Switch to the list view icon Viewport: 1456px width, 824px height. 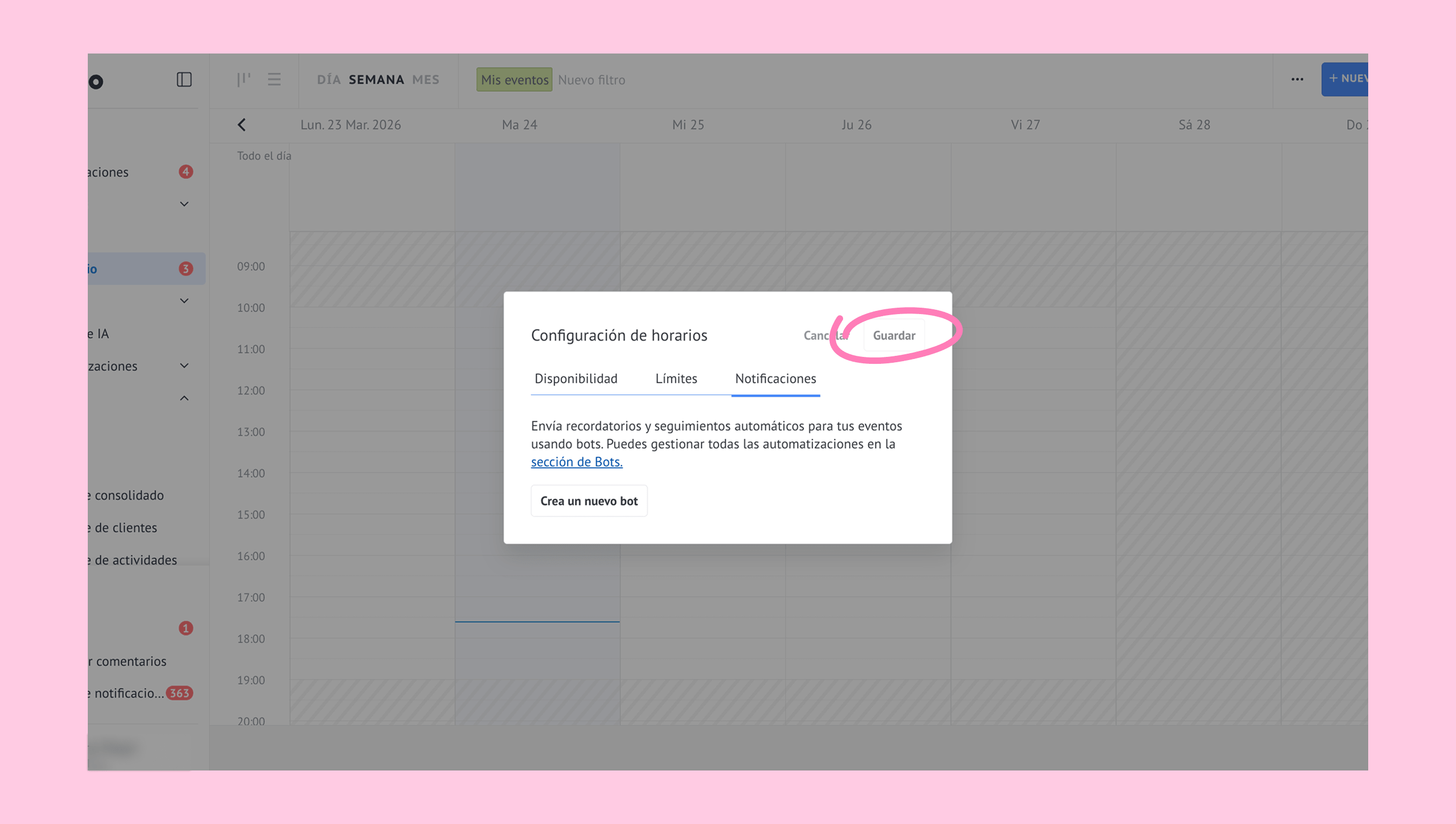[x=274, y=79]
